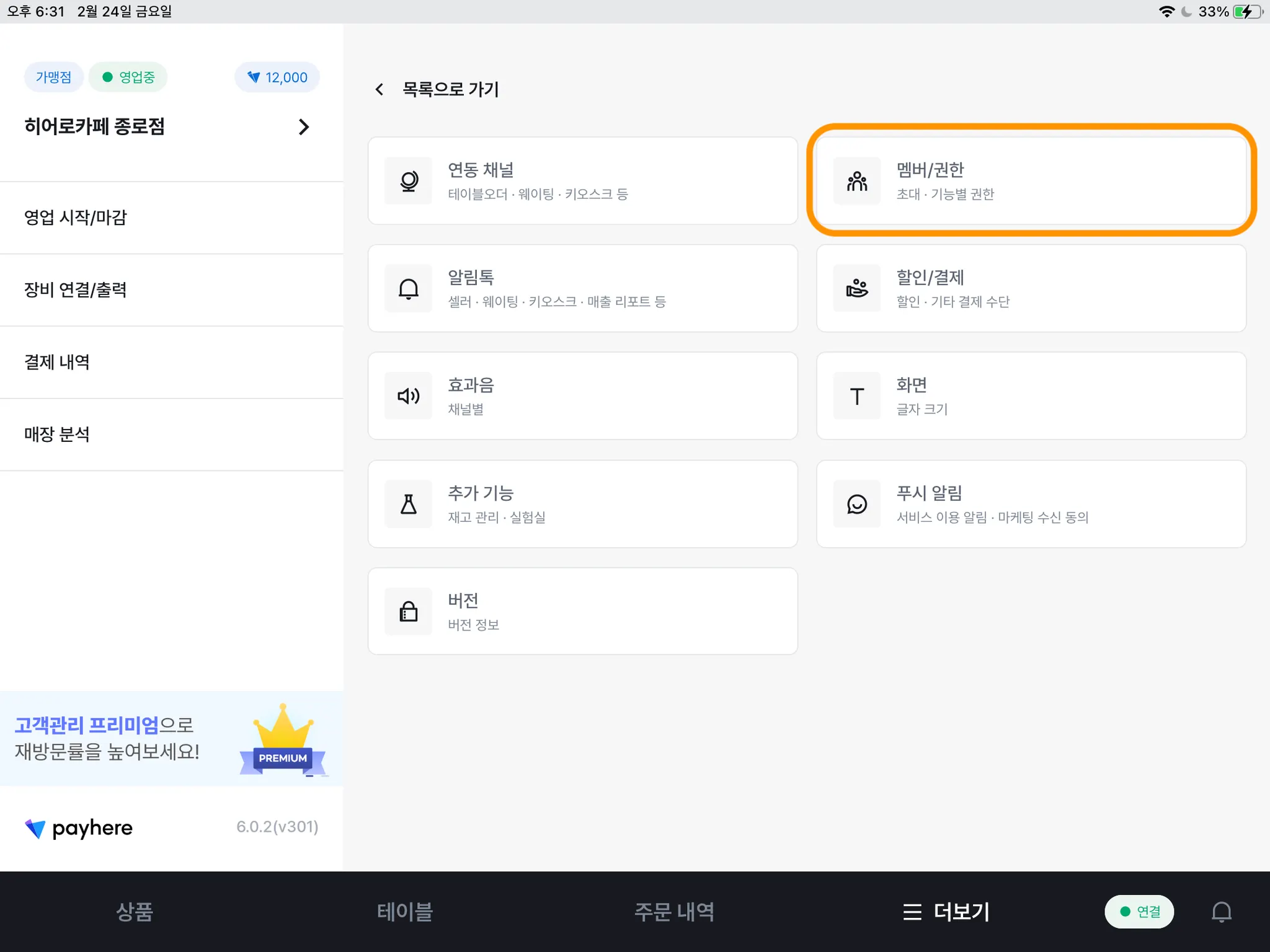Expand store details via 히어로카페 종로점 chevron
This screenshot has width=1270, height=952.
point(303,127)
